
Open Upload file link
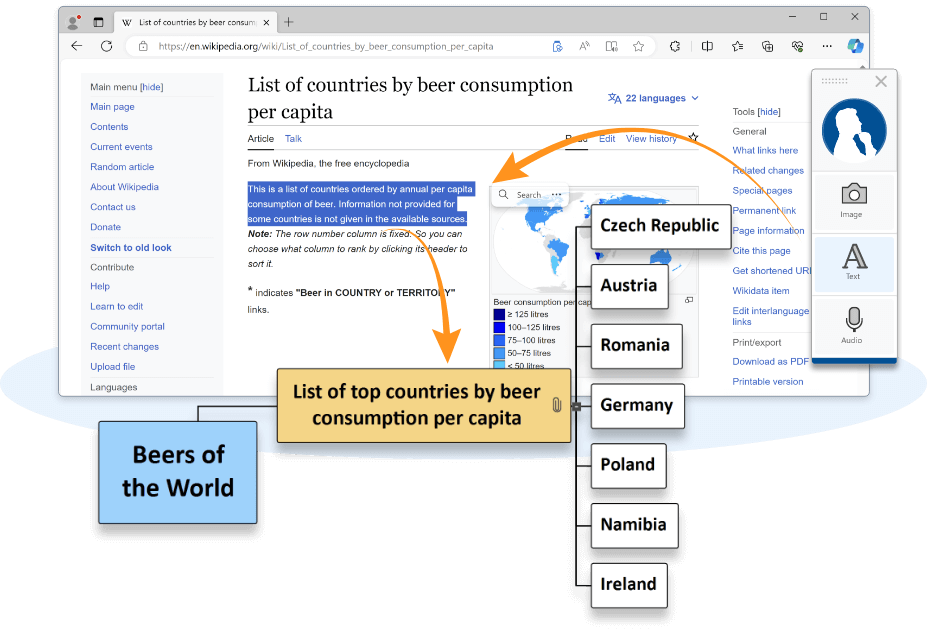click(x=112, y=367)
